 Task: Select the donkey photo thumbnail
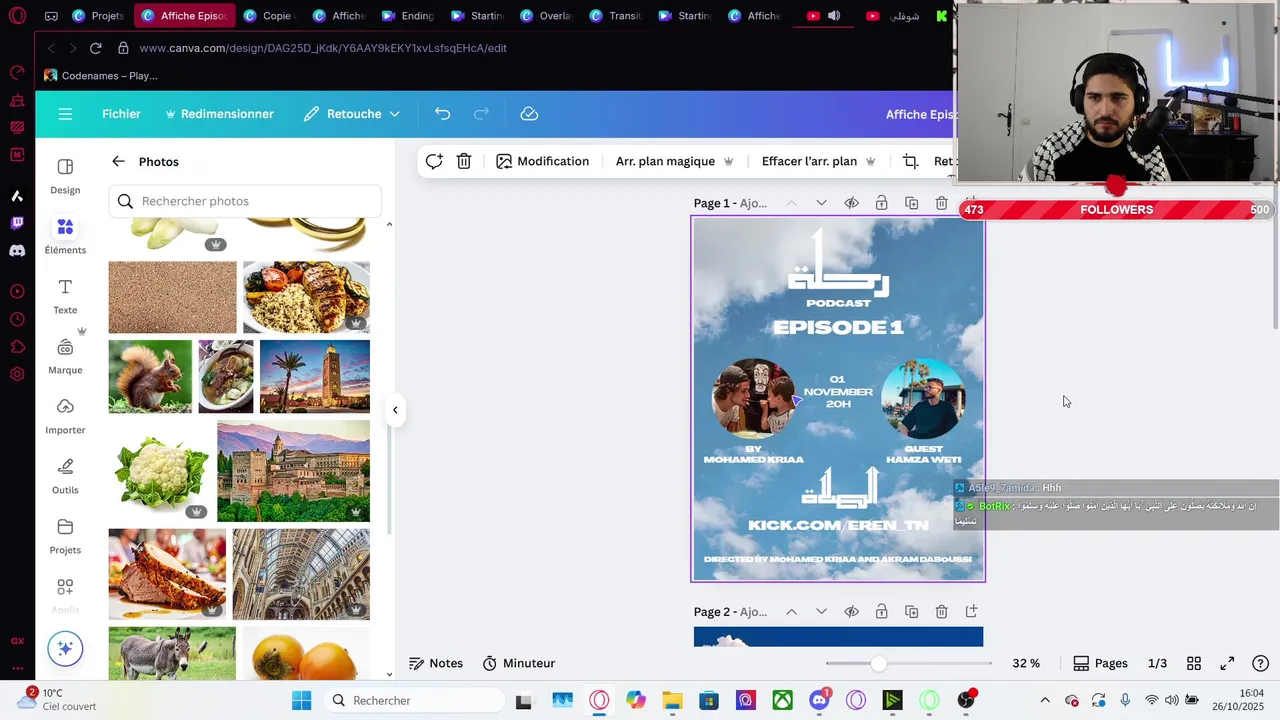pos(172,653)
